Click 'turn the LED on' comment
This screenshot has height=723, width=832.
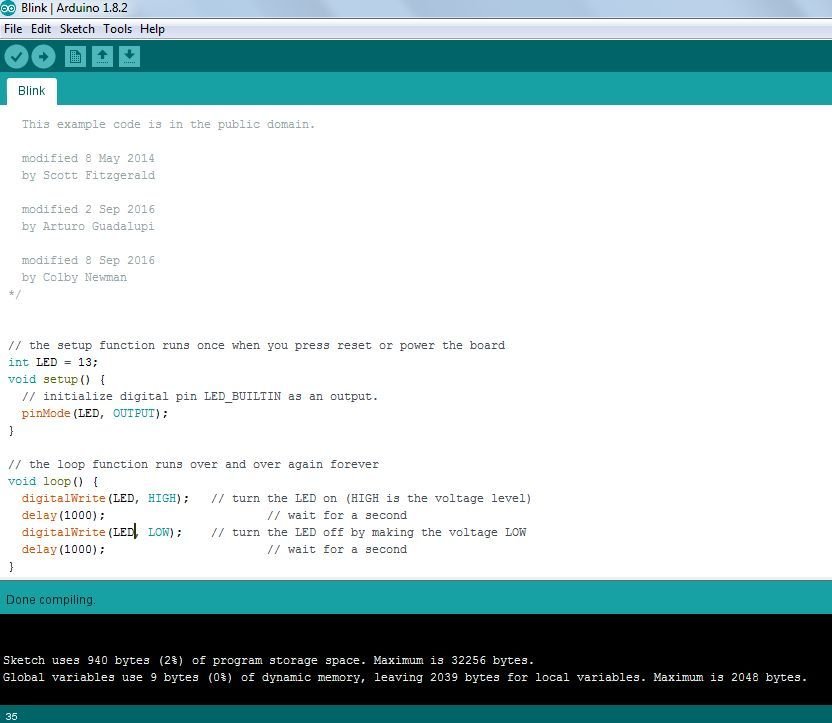371,498
